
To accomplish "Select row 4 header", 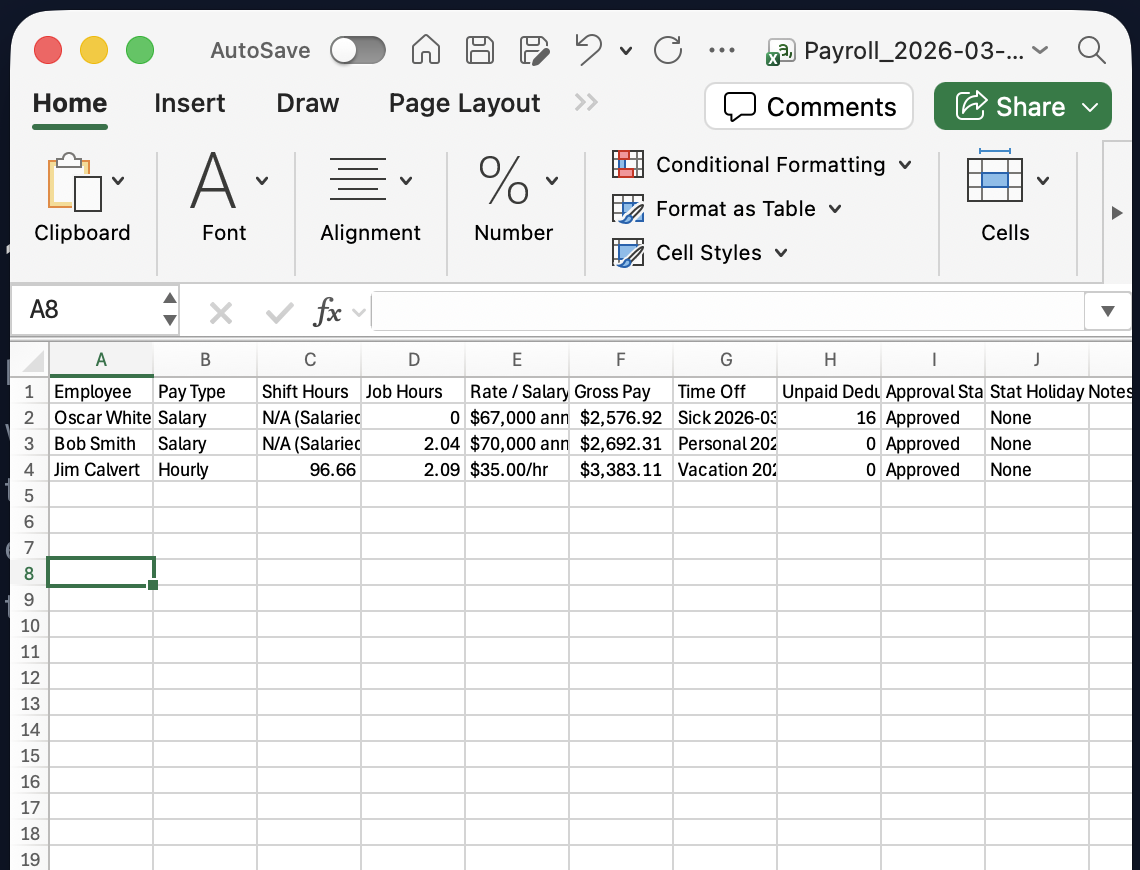I will coord(29,470).
